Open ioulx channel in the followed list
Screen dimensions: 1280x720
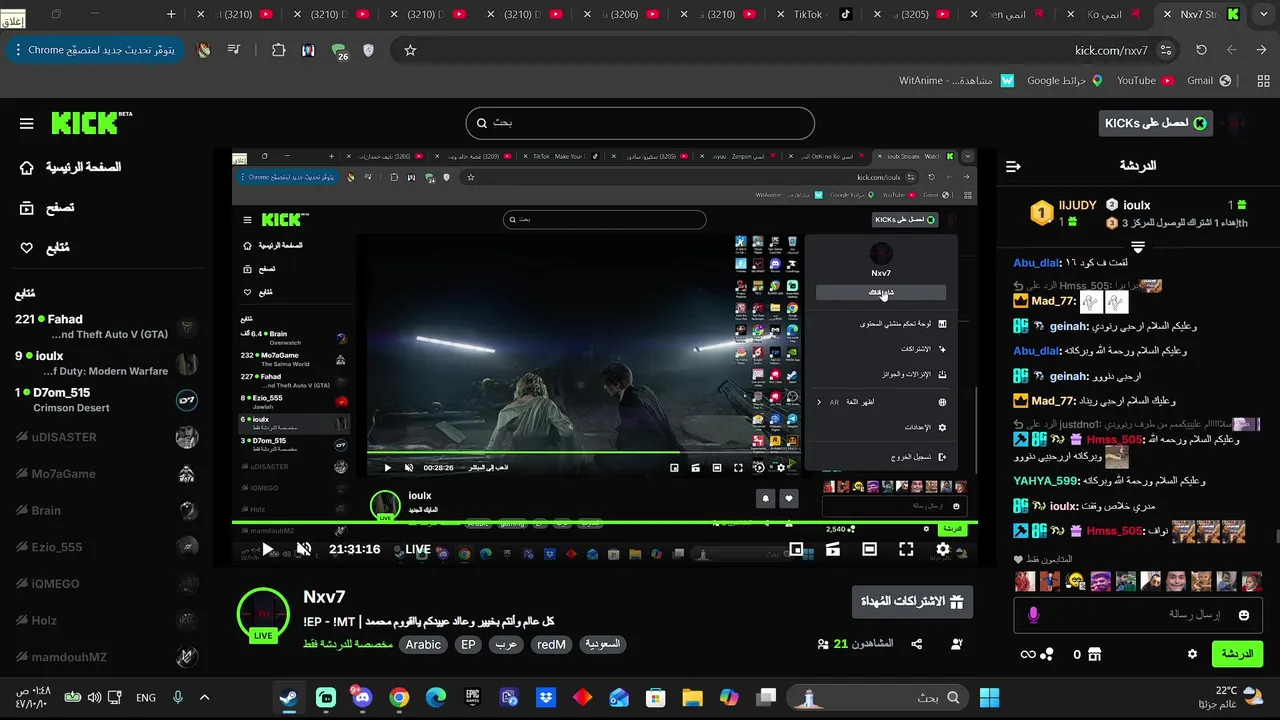(x=106, y=363)
